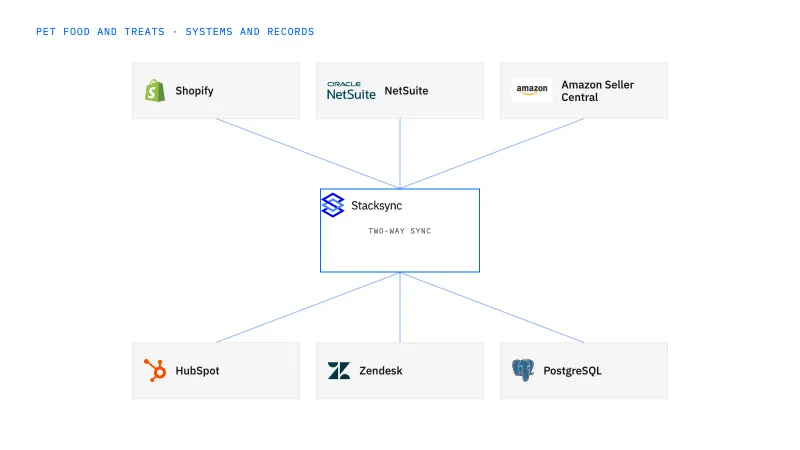This screenshot has width=800, height=450.
Task: Select the NetSuite system card
Action: (x=399, y=91)
